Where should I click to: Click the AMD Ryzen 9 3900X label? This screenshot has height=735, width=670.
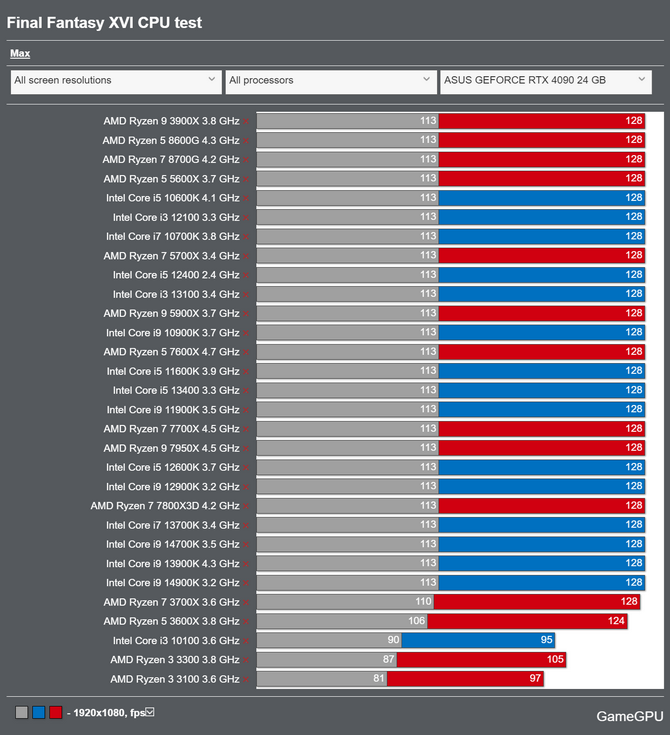coord(171,121)
